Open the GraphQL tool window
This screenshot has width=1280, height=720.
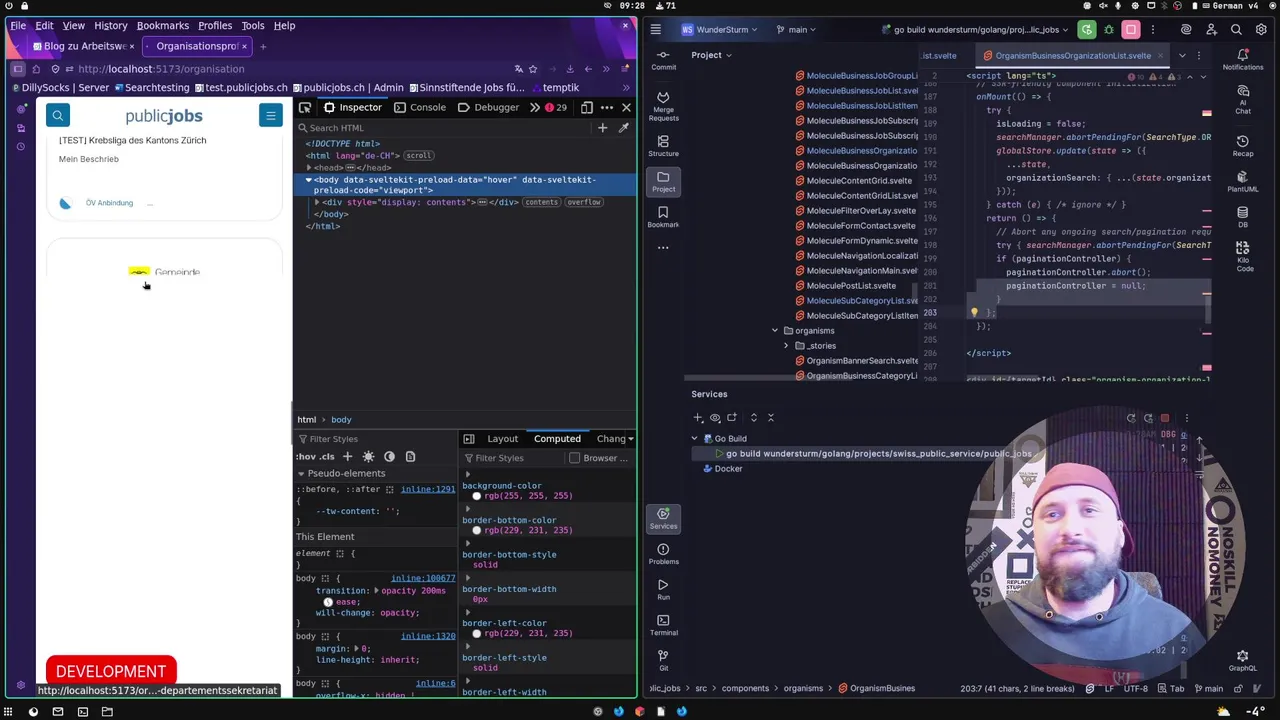(1243, 661)
